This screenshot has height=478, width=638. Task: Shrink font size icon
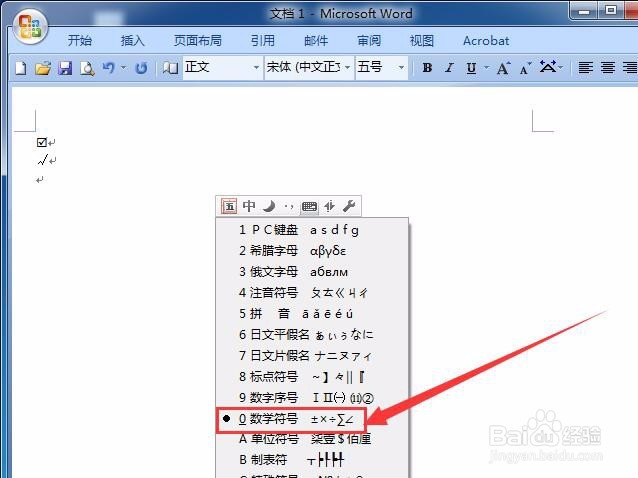[525, 68]
